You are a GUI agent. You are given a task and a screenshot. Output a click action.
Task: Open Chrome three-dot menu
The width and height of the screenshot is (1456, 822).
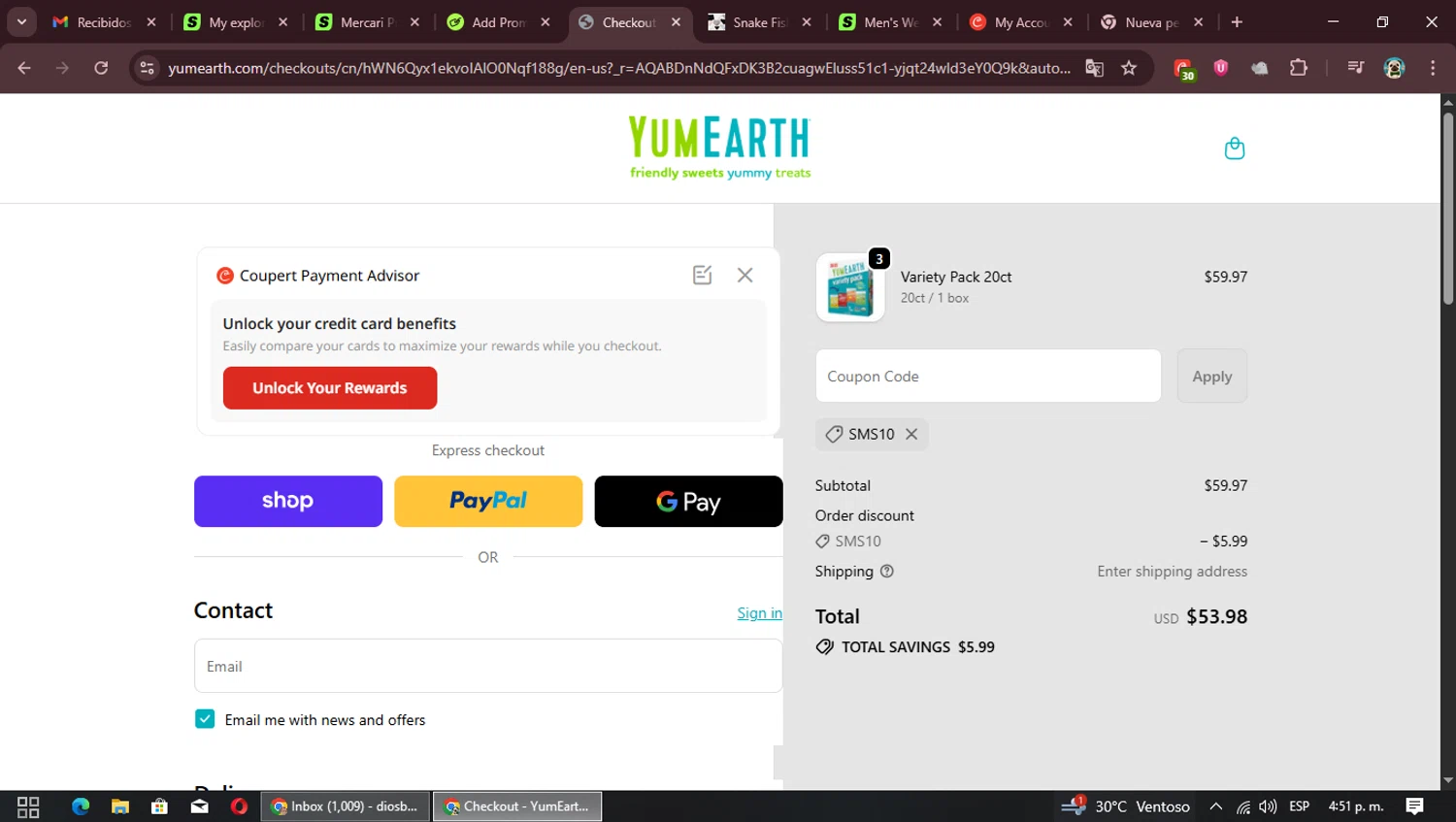pos(1433,68)
